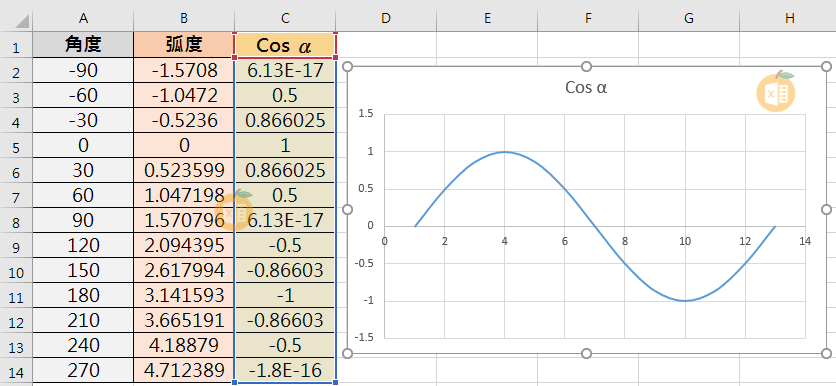The height and width of the screenshot is (386, 836).
Task: Click radian cell -0.5236
Action: point(184,120)
